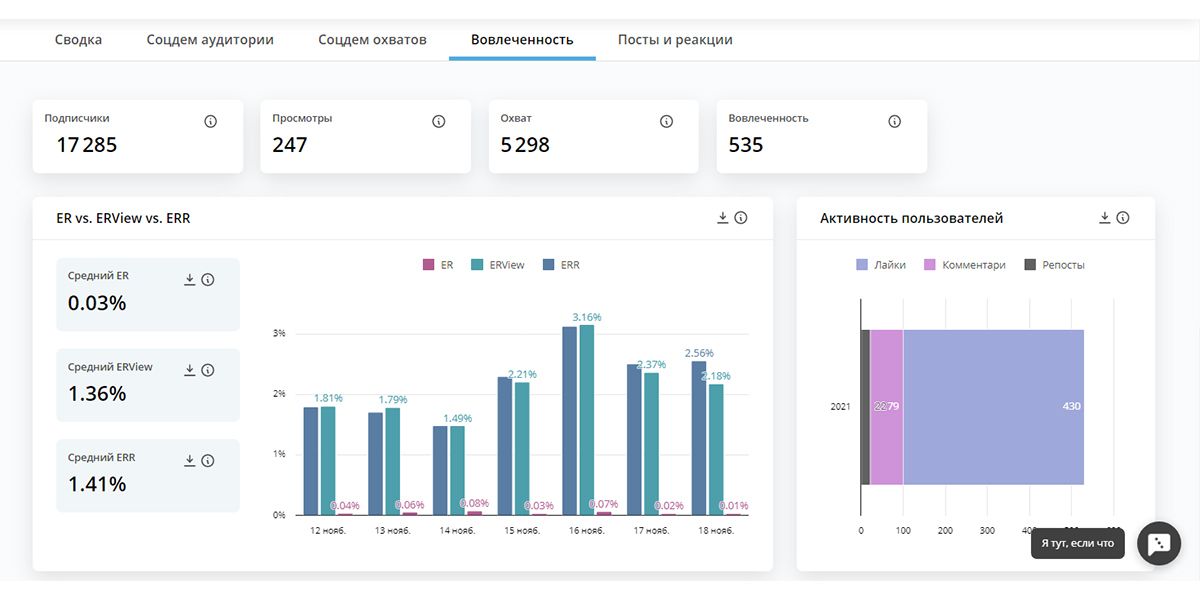
Task: Click info icon on Просмотры card
Action: [x=438, y=121]
